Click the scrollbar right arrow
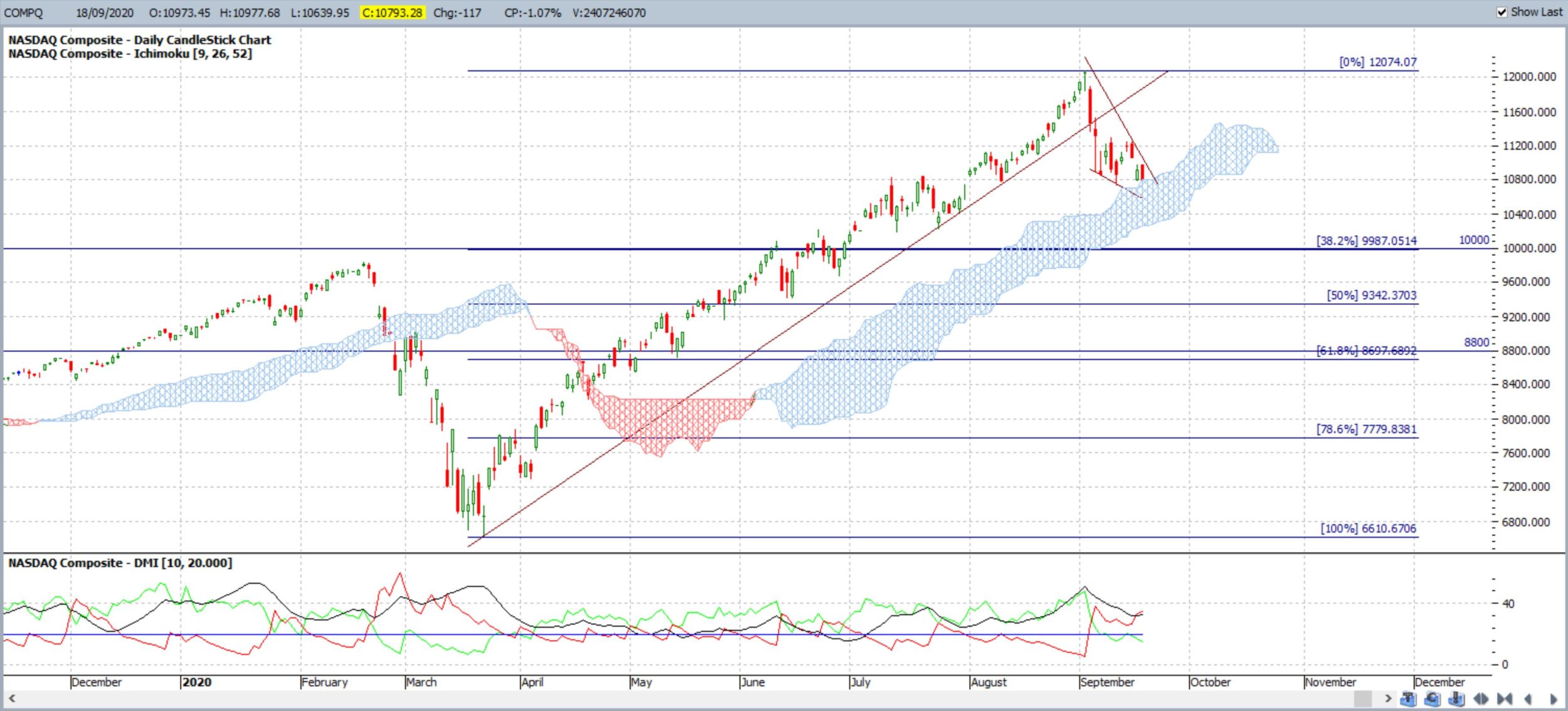The height and width of the screenshot is (711, 1568). tap(1388, 698)
